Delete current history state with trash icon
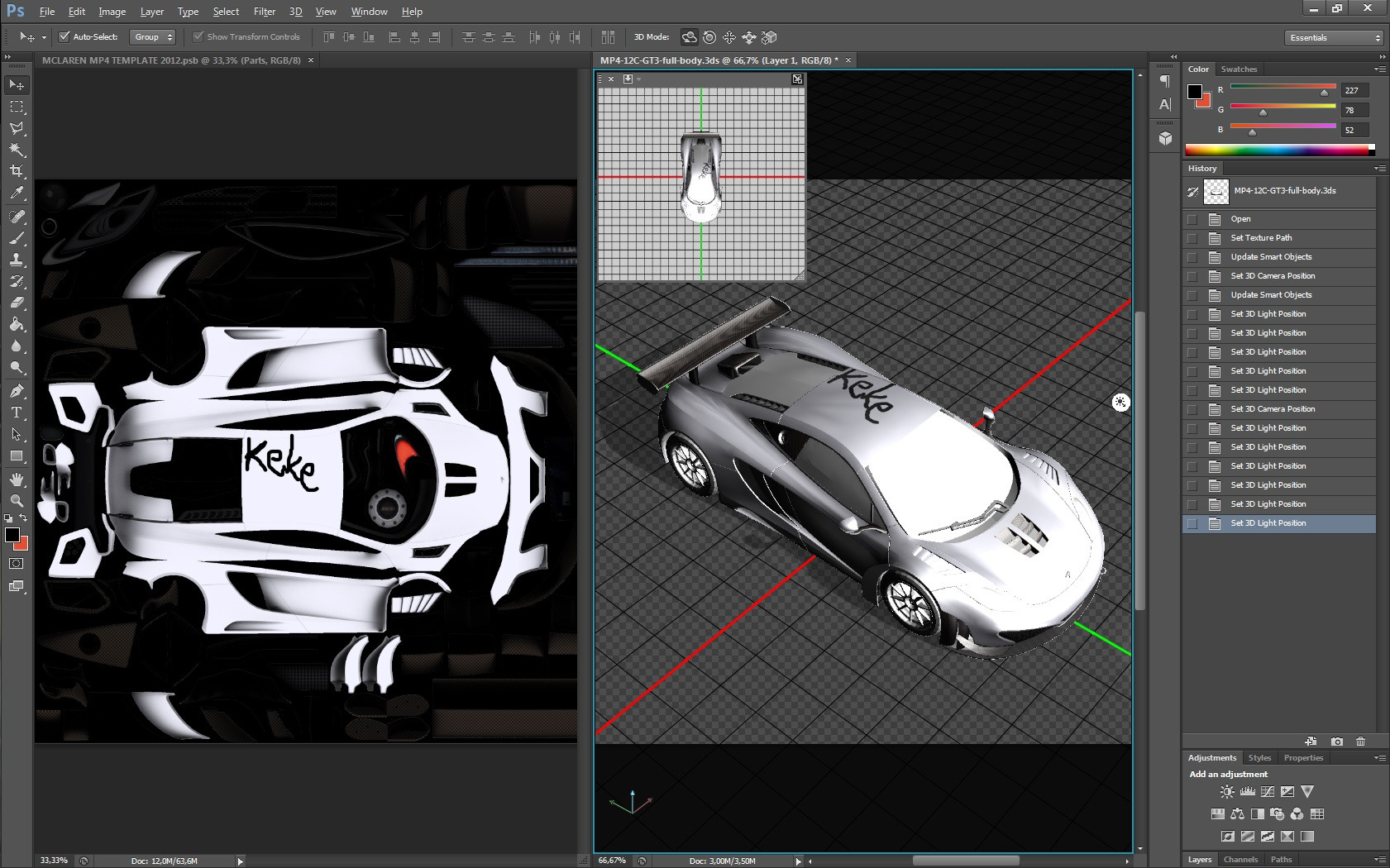1390x868 pixels. (1360, 742)
